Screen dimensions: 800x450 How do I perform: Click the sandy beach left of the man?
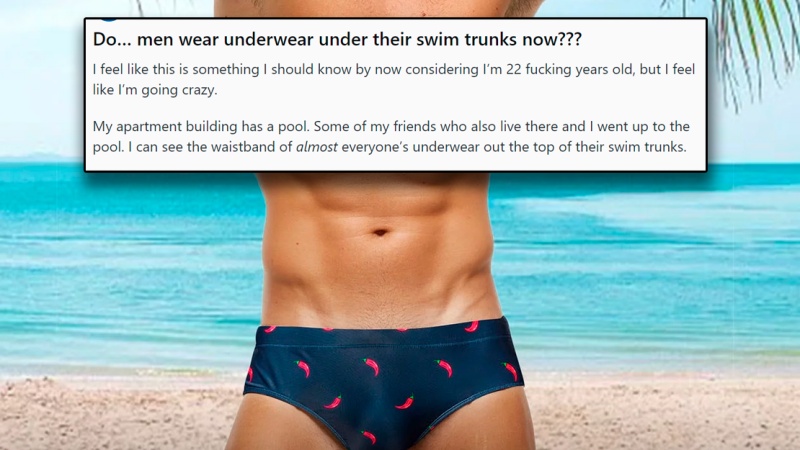(x=117, y=413)
